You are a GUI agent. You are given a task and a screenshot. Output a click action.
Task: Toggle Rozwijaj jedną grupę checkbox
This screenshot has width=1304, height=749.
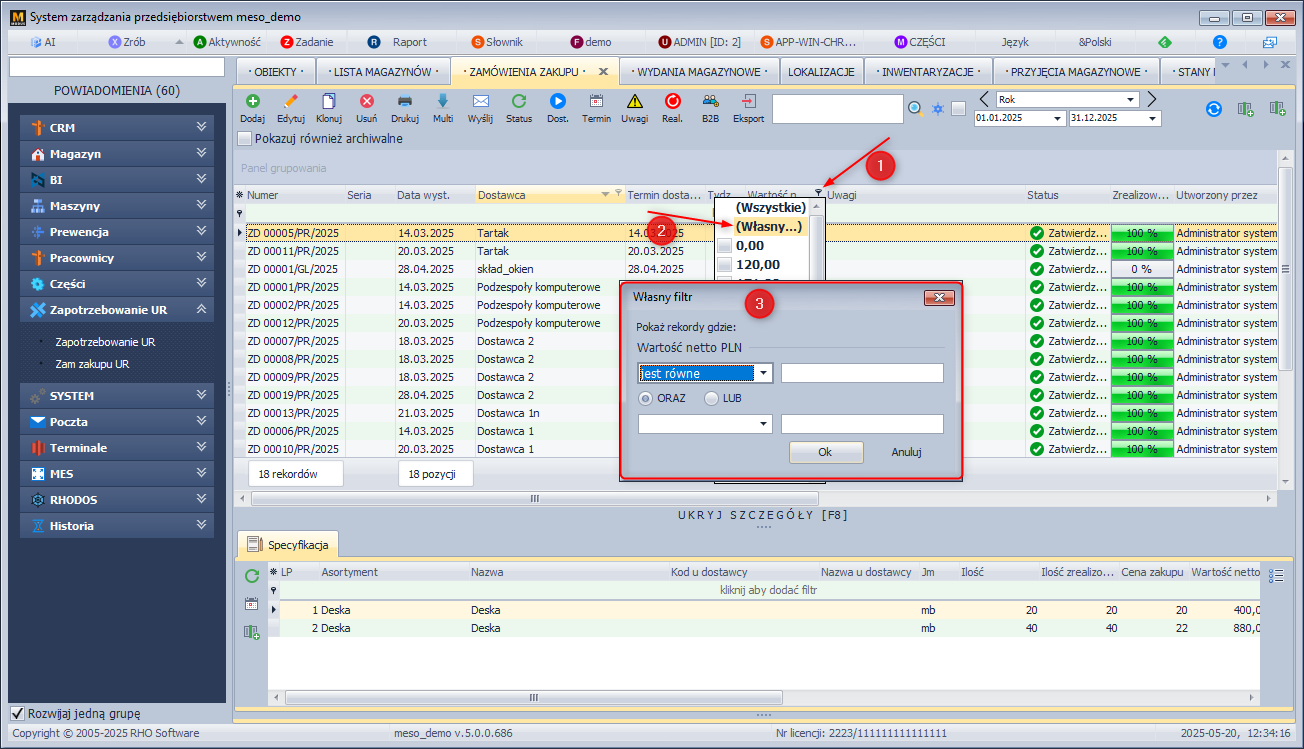click(17, 714)
